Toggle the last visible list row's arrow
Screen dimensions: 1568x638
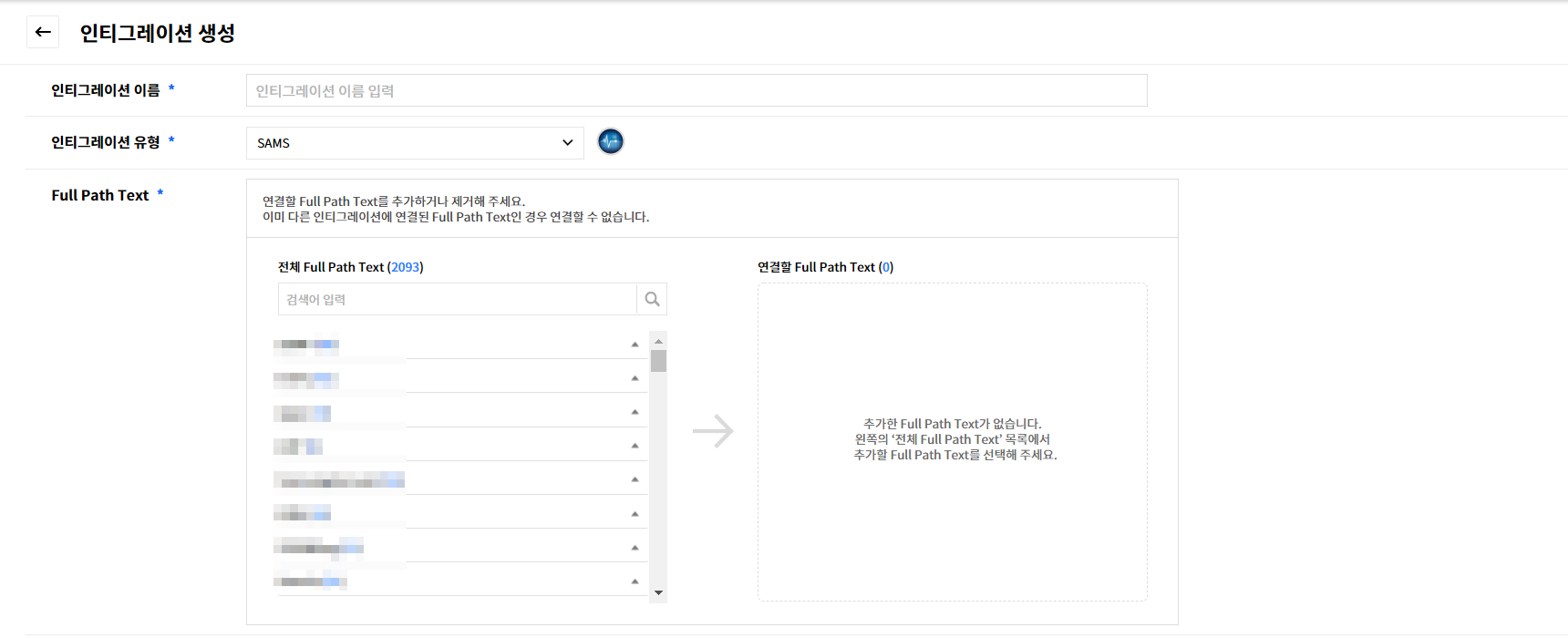(634, 581)
